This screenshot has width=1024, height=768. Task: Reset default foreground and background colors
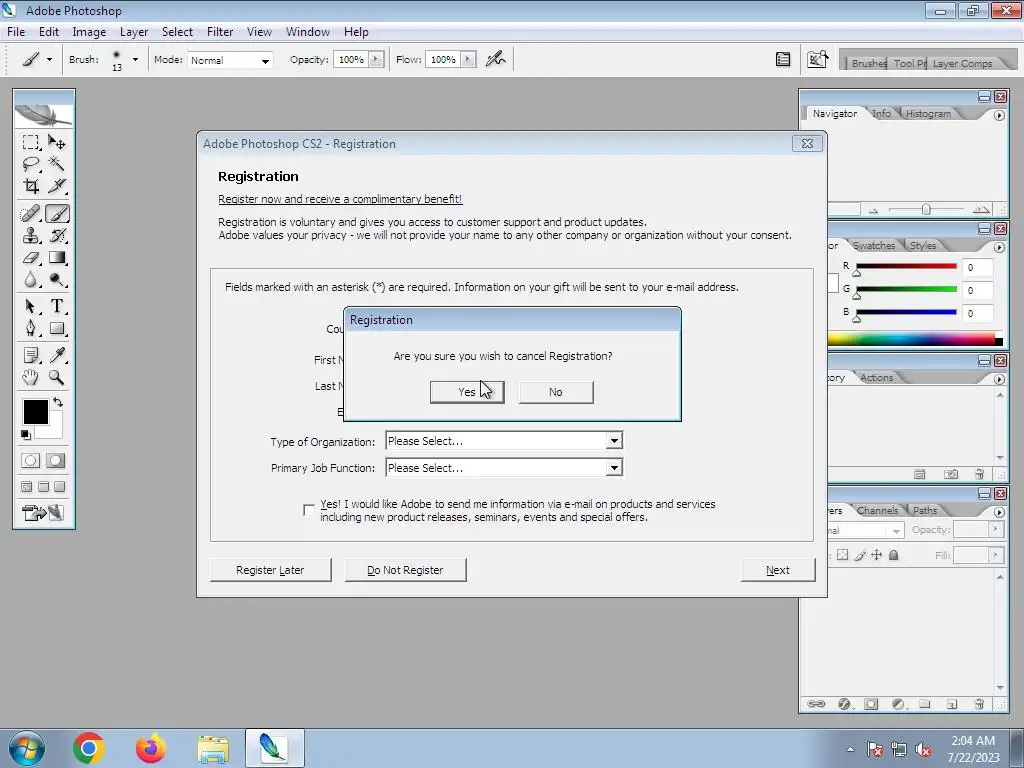[25, 435]
